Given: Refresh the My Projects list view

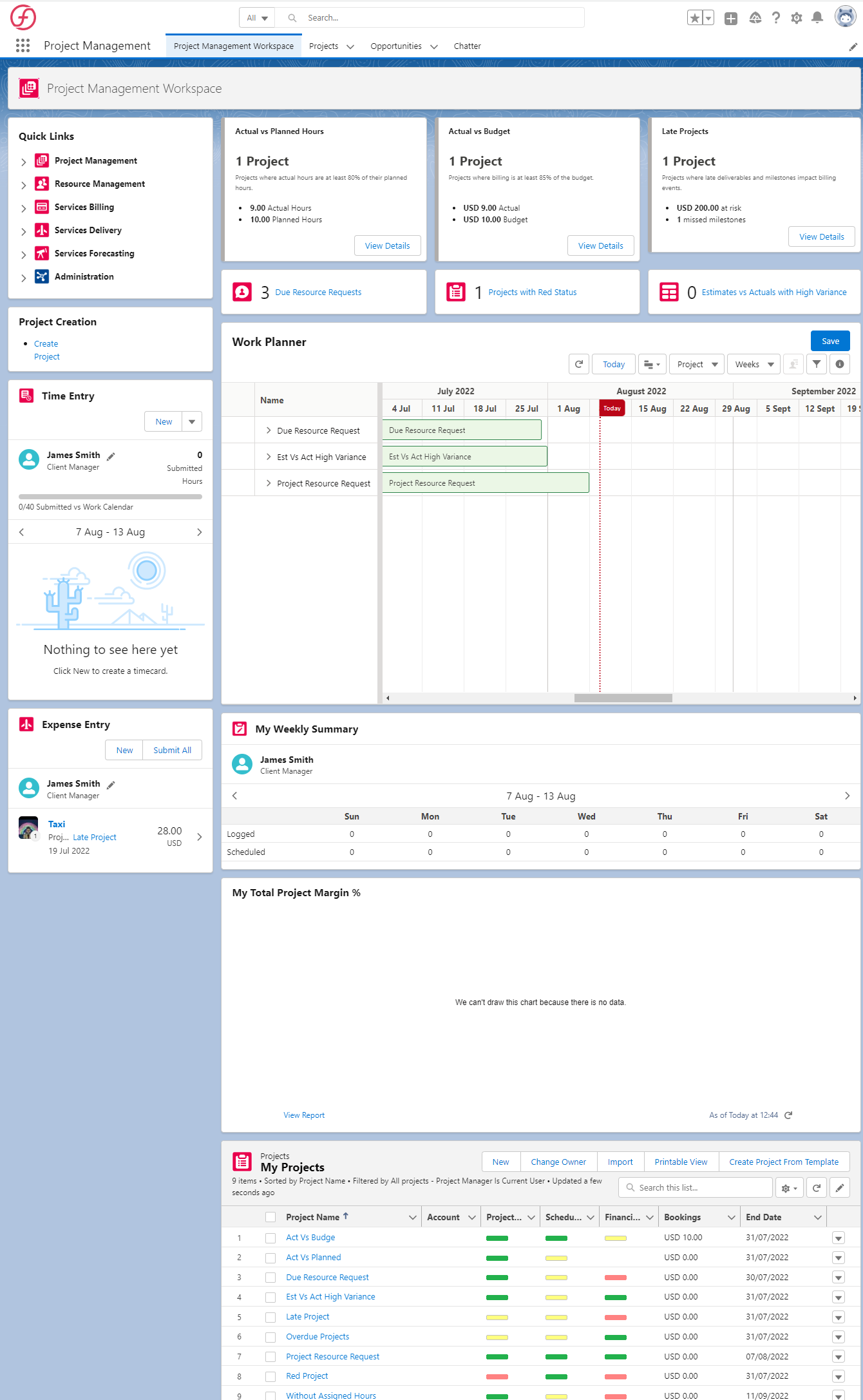Looking at the screenshot, I should point(816,1188).
